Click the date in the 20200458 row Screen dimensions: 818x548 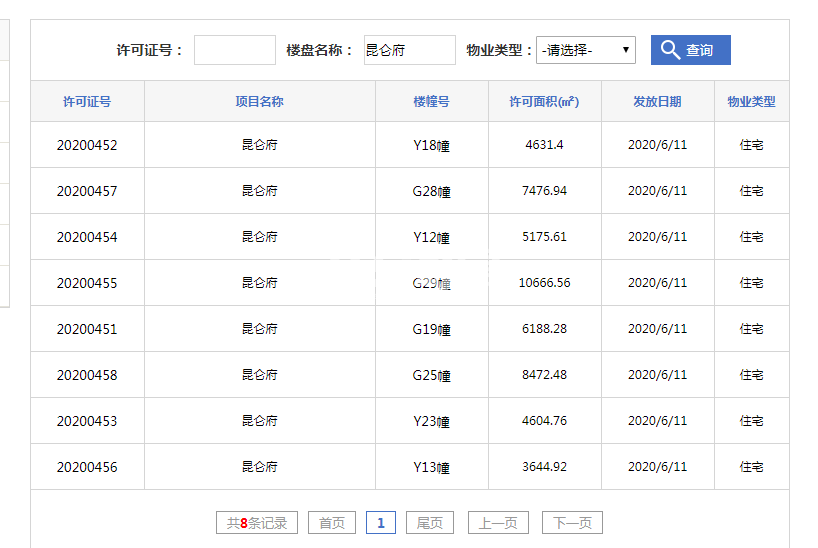tap(657, 374)
